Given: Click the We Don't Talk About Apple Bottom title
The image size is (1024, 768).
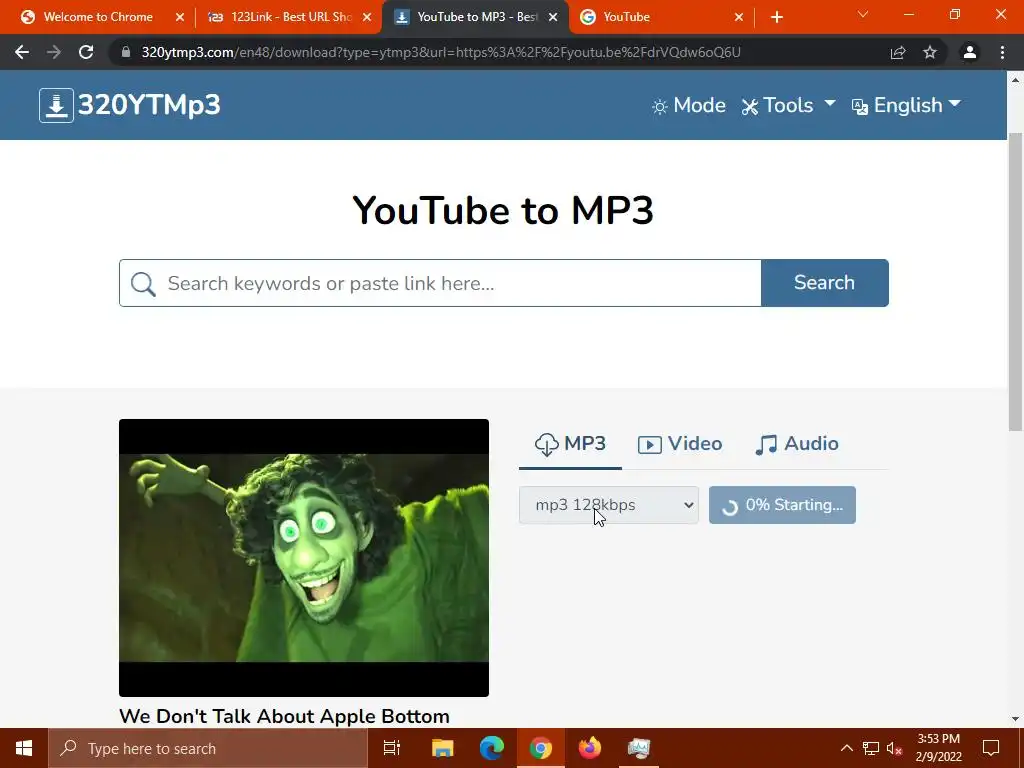Looking at the screenshot, I should pos(284,716).
